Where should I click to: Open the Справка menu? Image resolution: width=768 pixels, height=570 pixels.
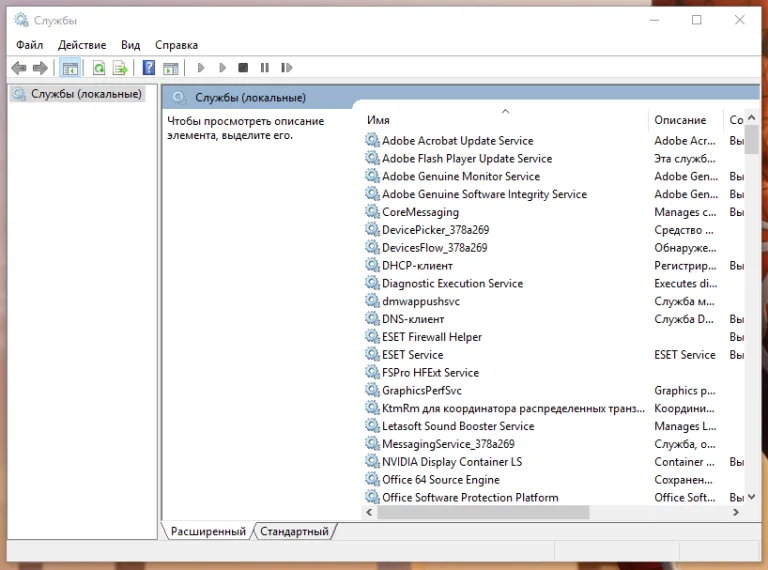click(176, 45)
